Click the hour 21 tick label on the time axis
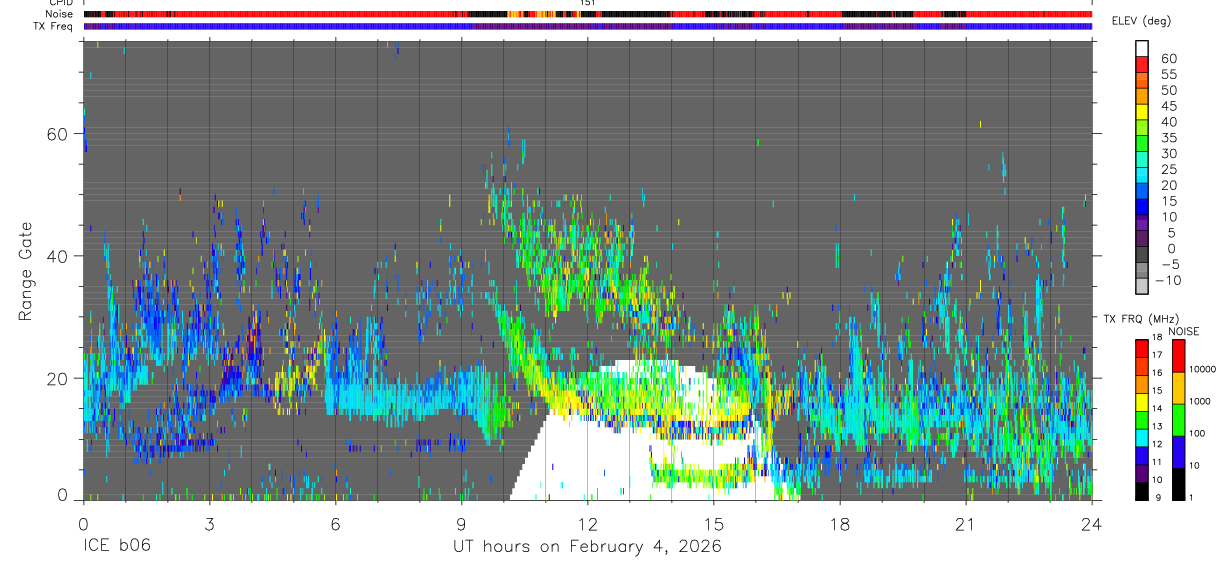The height and width of the screenshot is (567, 1228). (x=965, y=524)
